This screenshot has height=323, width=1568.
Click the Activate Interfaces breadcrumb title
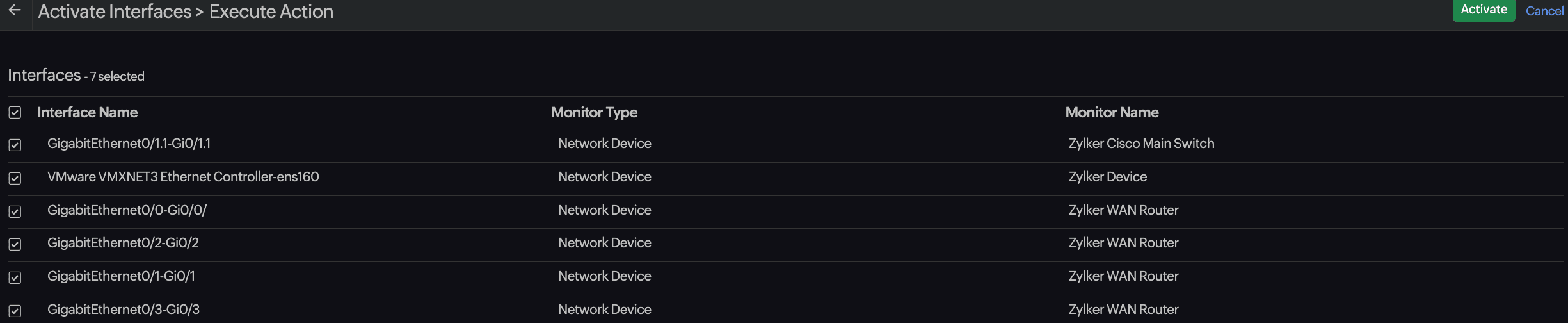pos(115,12)
